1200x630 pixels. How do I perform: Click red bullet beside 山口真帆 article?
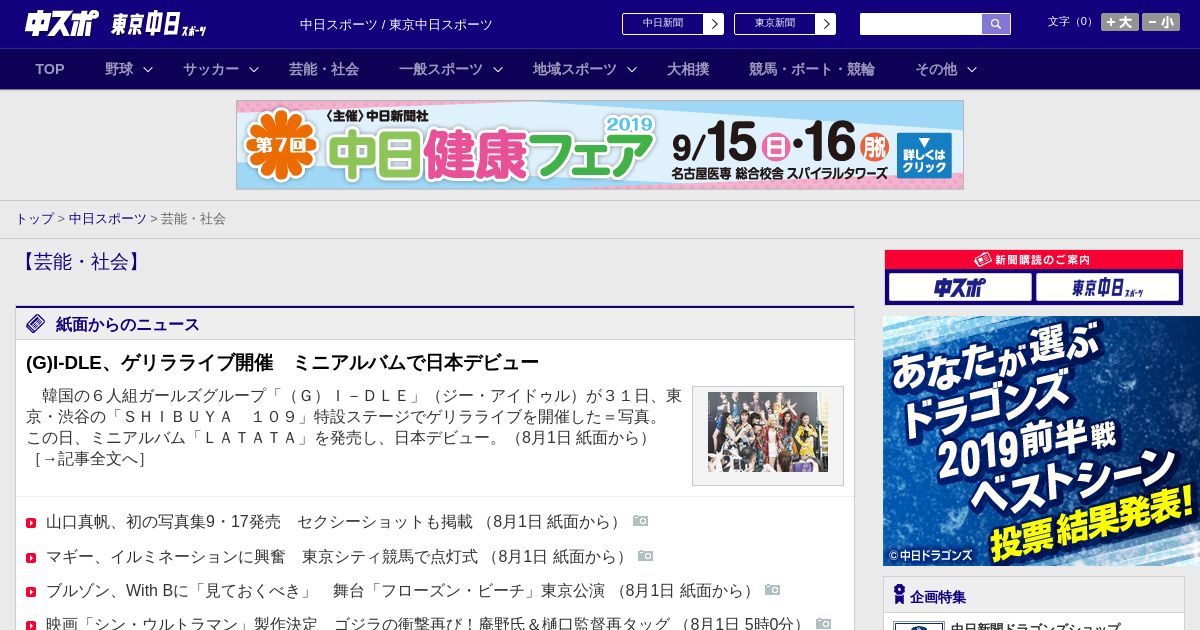31,523
